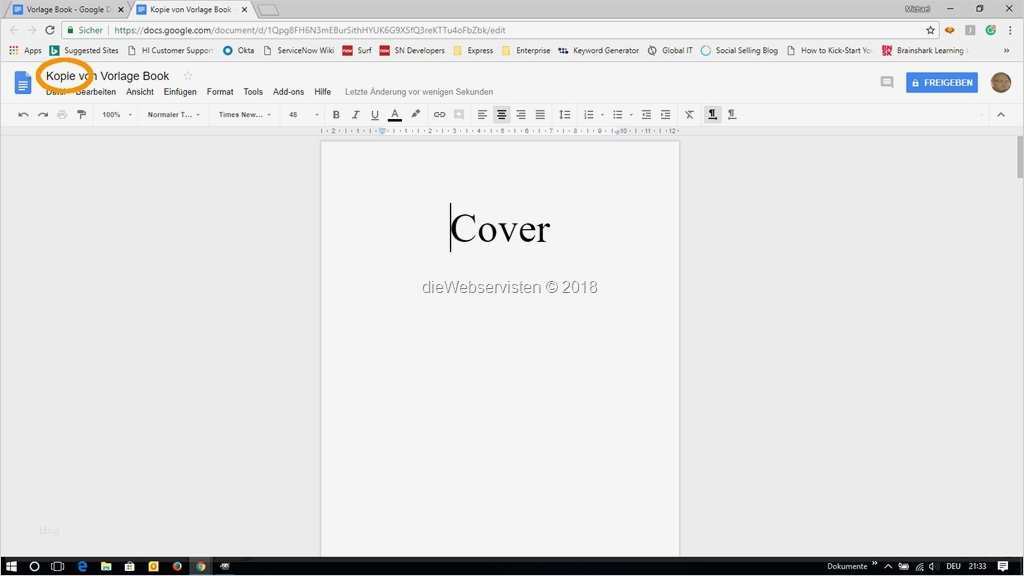This screenshot has height=576, width=1024.
Task: Set right-to-left paragraph direction
Action: click(x=732, y=115)
